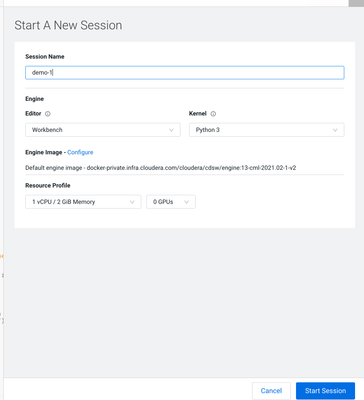Image resolution: width=364 pixels, height=400 pixels.
Task: Open the Editor dropdown showing Workbench
Action: [x=103, y=130]
